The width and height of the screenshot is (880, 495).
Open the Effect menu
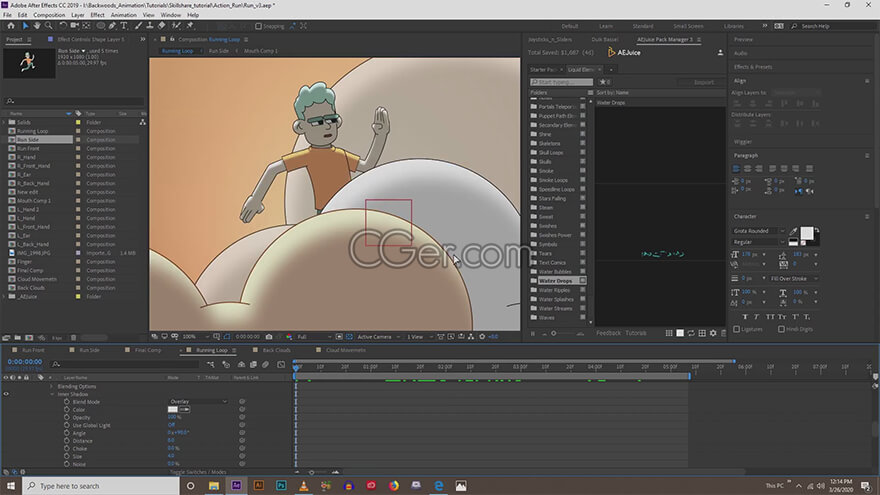pyautogui.click(x=98, y=15)
